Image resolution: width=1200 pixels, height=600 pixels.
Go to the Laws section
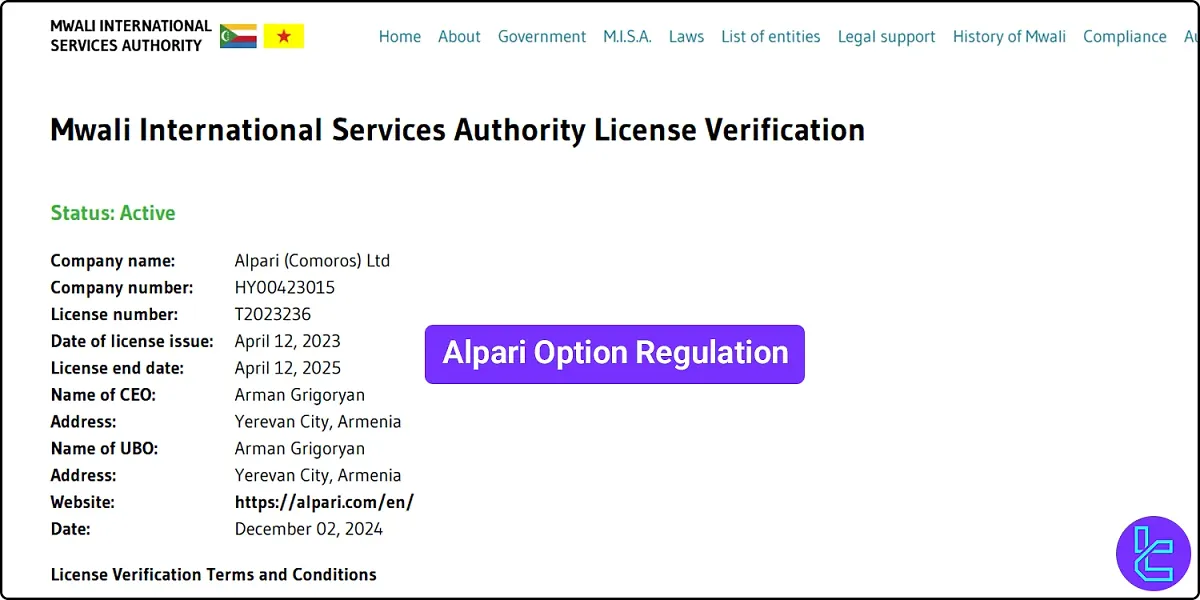687,37
